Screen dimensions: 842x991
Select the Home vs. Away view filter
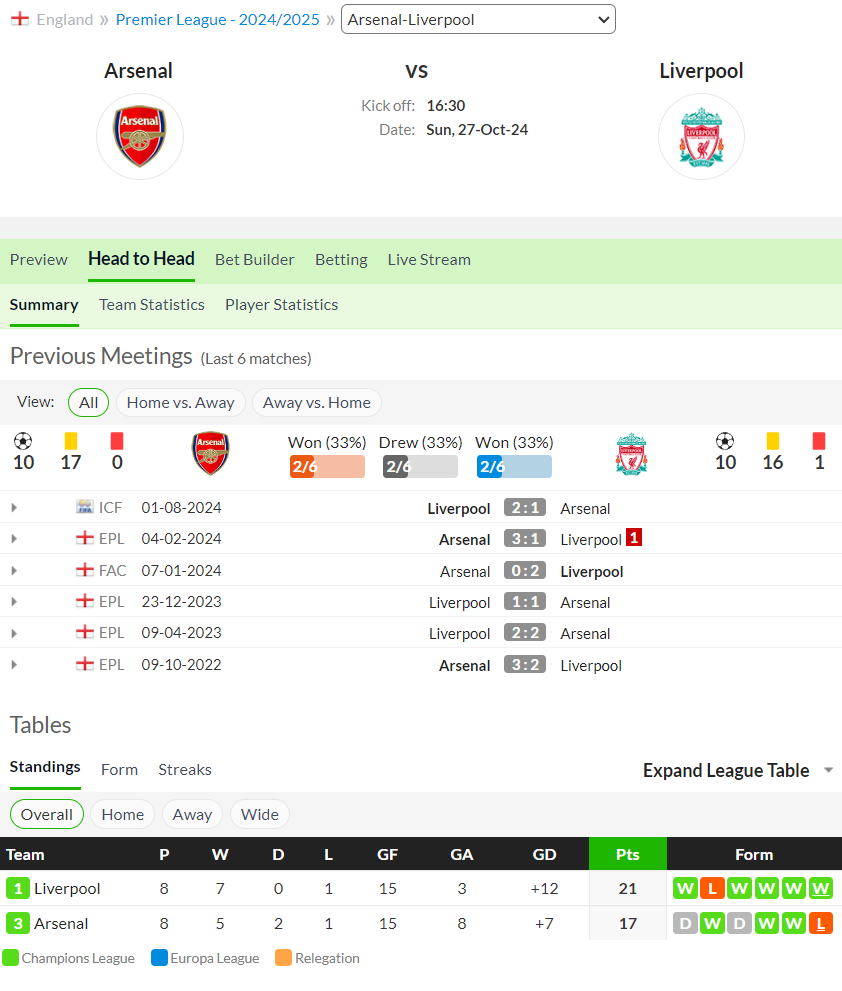tap(181, 403)
